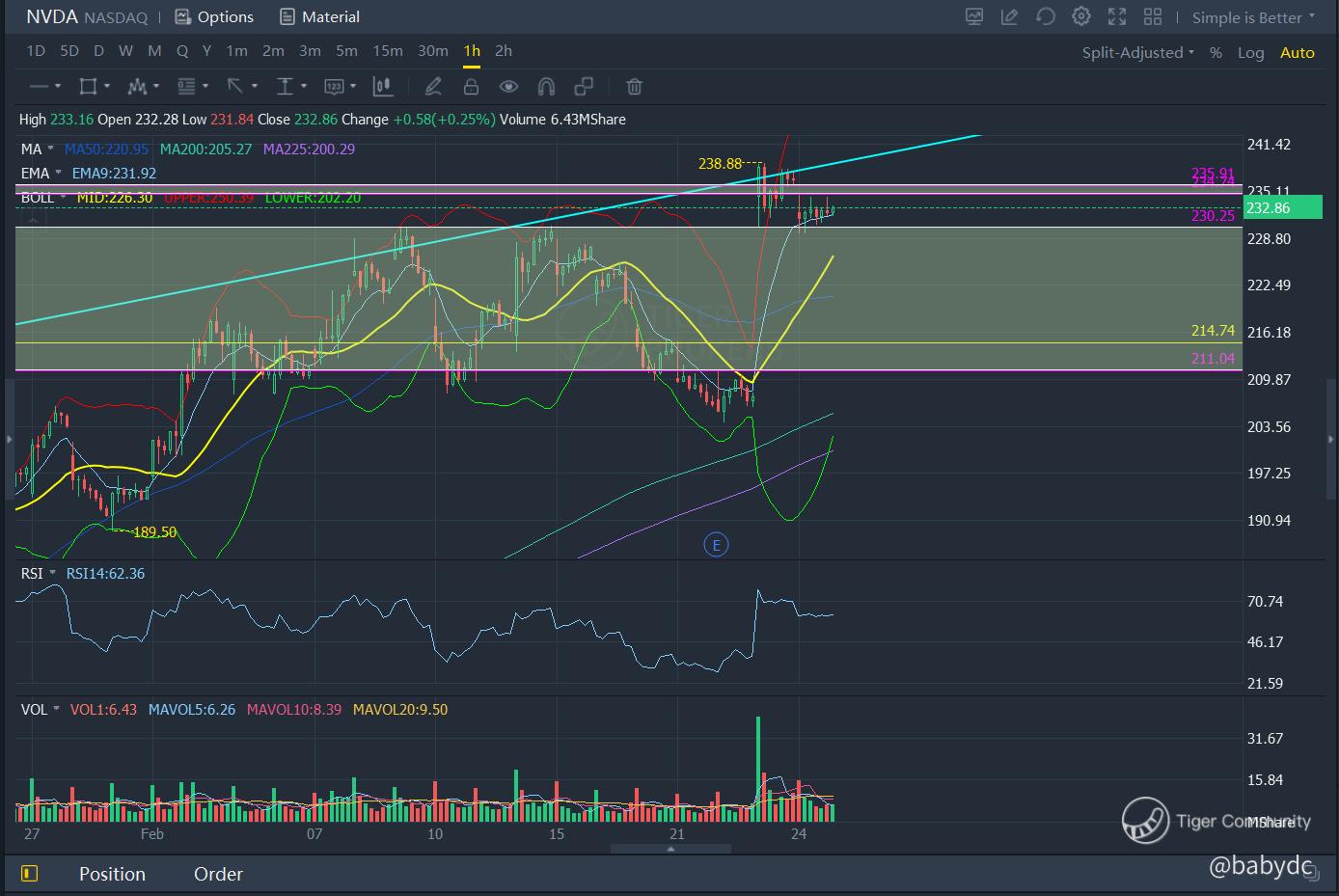Image resolution: width=1339 pixels, height=896 pixels.
Task: Toggle the drawing lock
Action: (471, 87)
